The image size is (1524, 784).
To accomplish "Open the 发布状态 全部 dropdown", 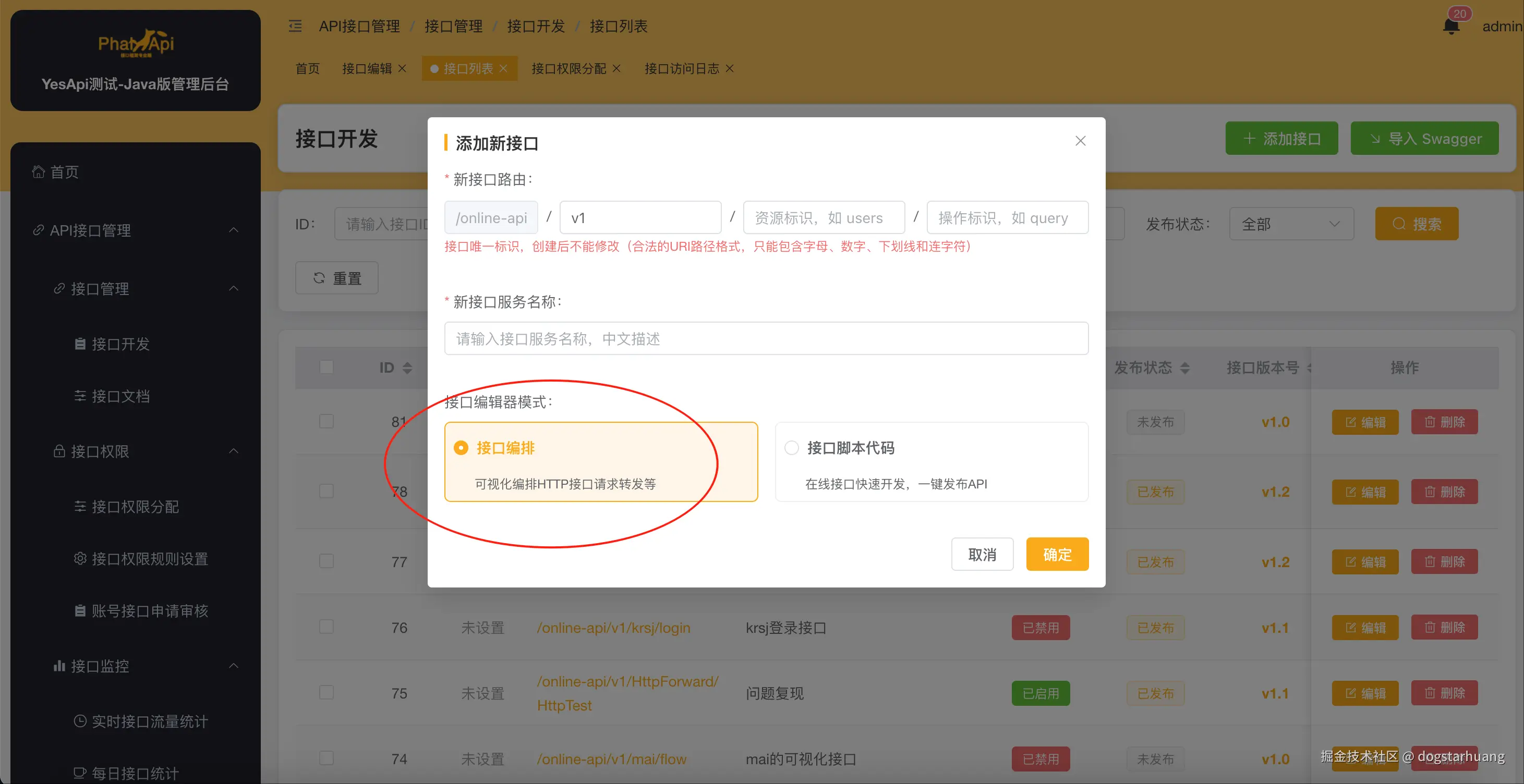I will 1291,224.
